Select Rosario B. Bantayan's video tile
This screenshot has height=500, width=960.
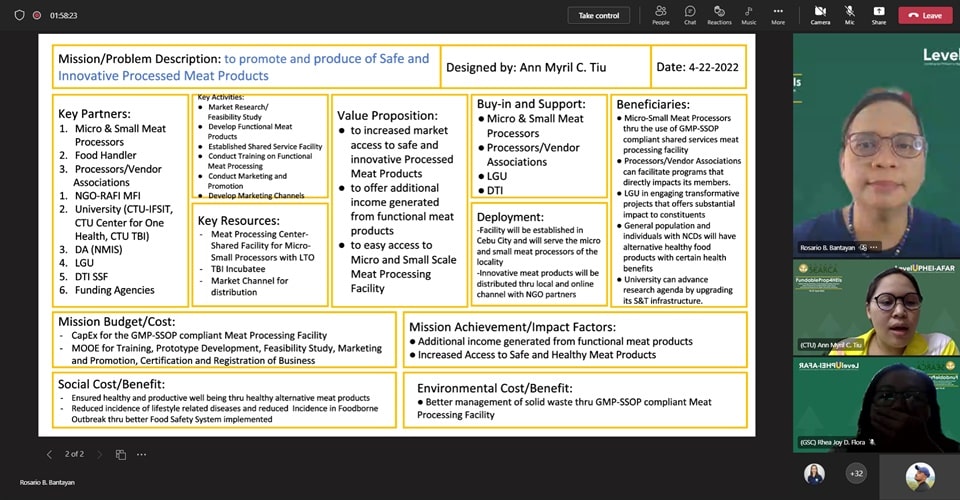[x=876, y=145]
